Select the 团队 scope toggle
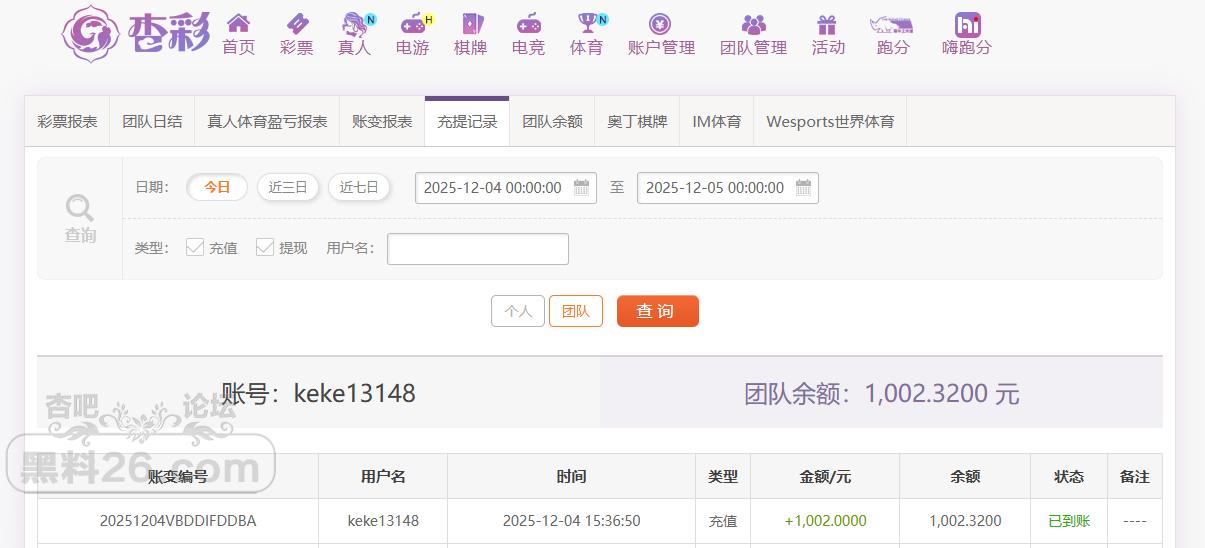This screenshot has height=548, width=1205. 576,311
